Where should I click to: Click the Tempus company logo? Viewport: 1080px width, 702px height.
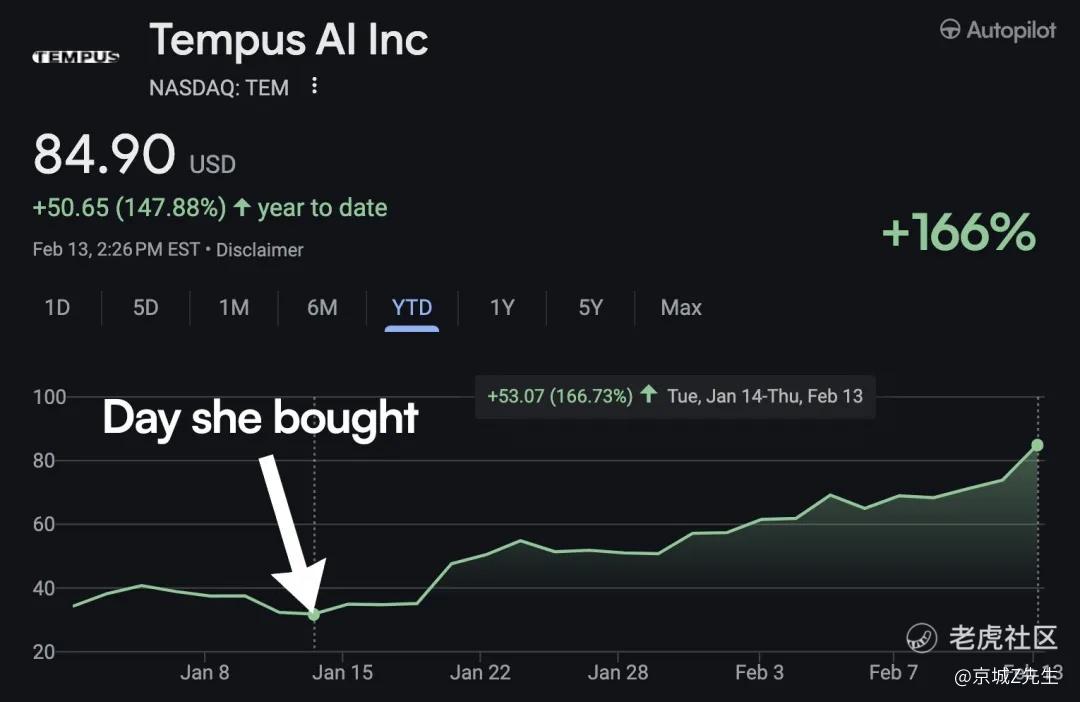pos(76,57)
